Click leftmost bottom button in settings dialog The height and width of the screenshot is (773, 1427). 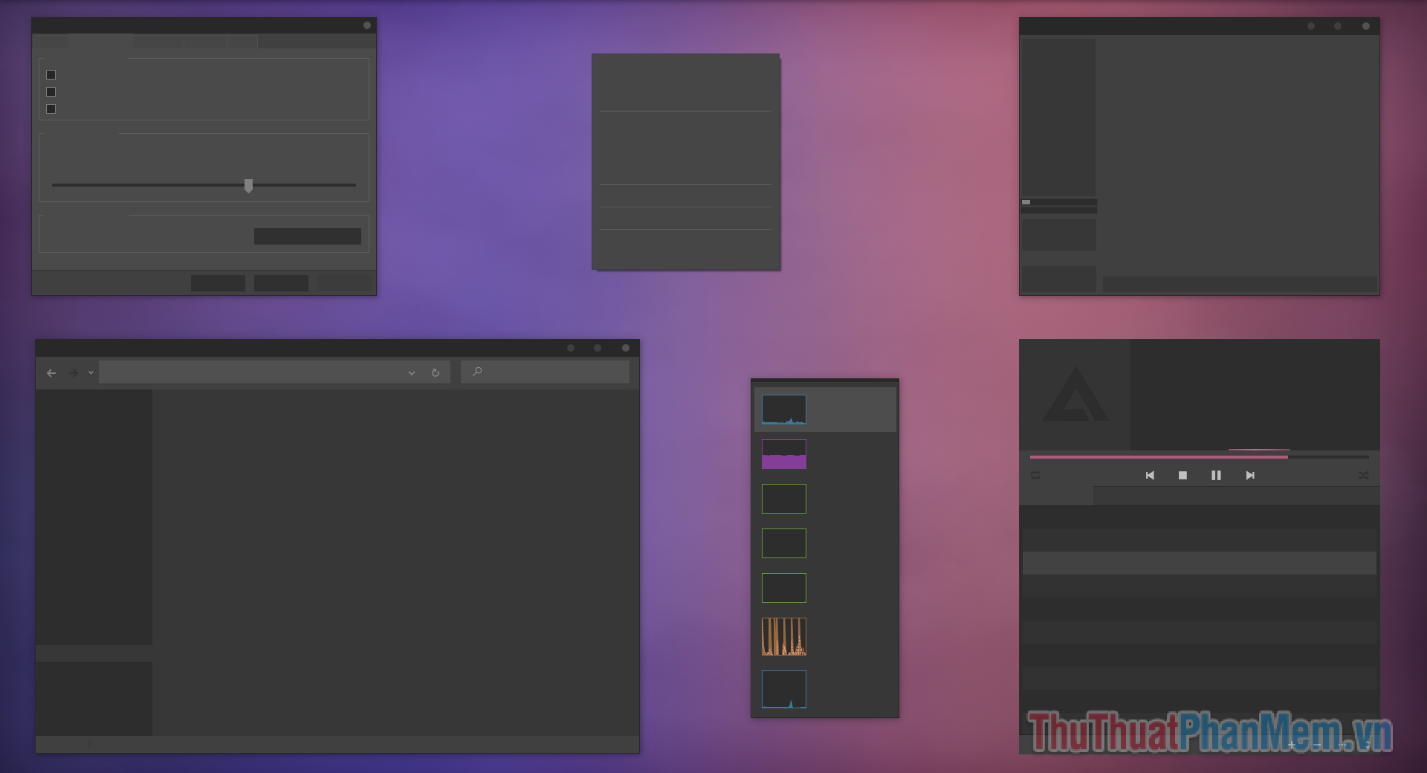218,283
